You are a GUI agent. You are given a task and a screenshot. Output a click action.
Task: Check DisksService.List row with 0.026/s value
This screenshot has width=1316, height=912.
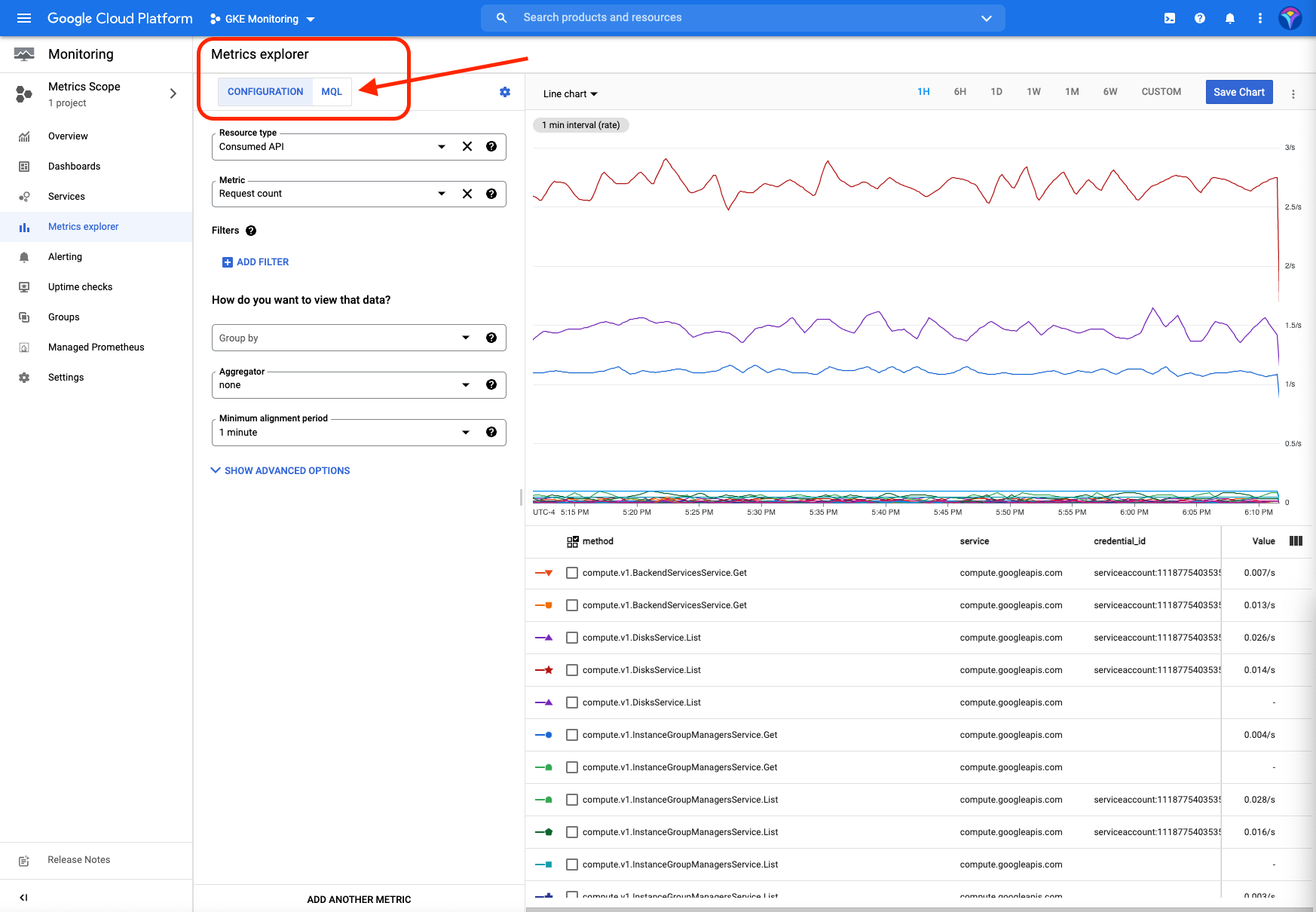572,638
